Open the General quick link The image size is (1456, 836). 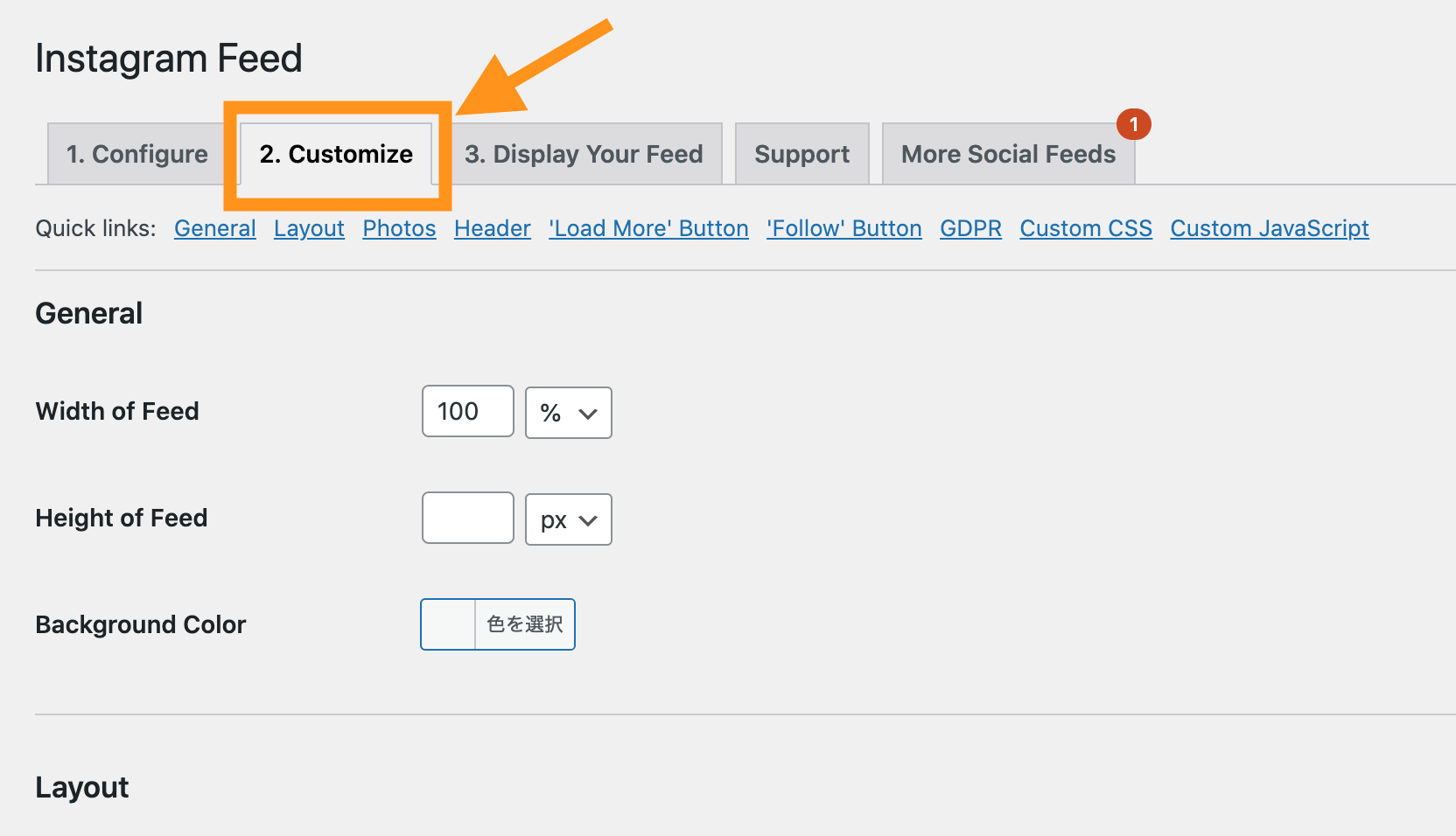[214, 228]
